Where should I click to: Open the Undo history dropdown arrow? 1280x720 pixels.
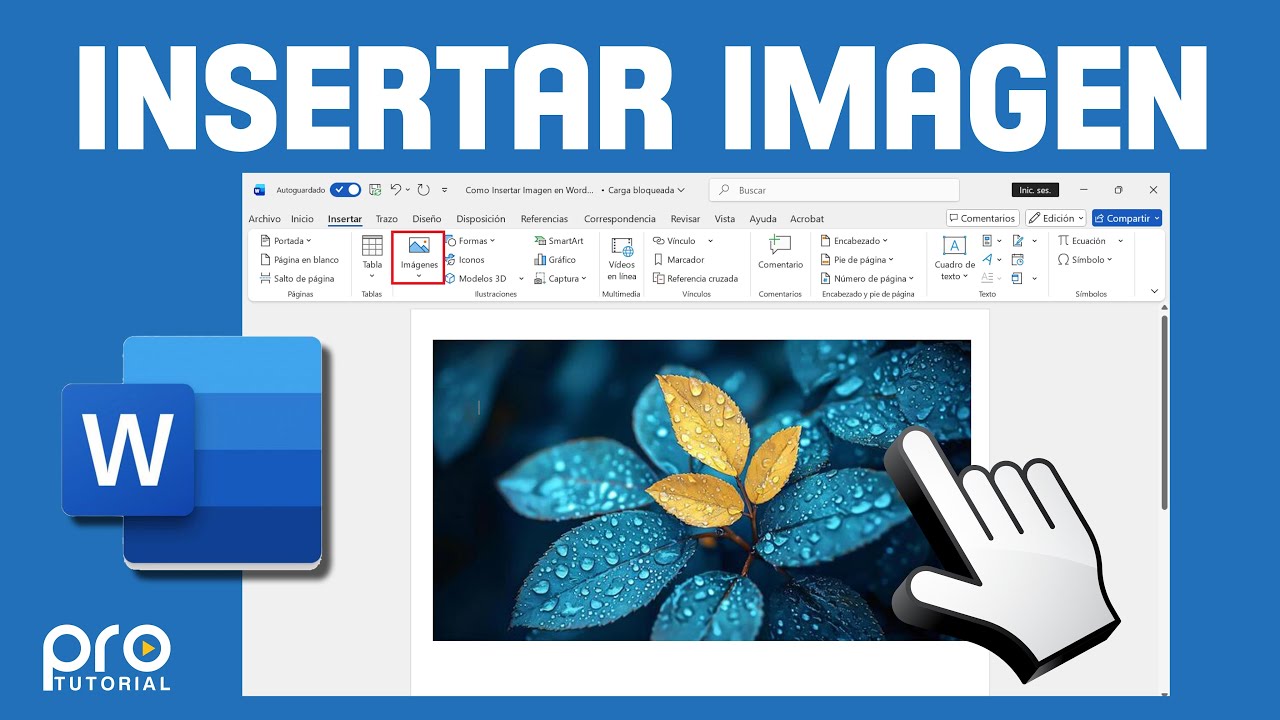[x=408, y=190]
